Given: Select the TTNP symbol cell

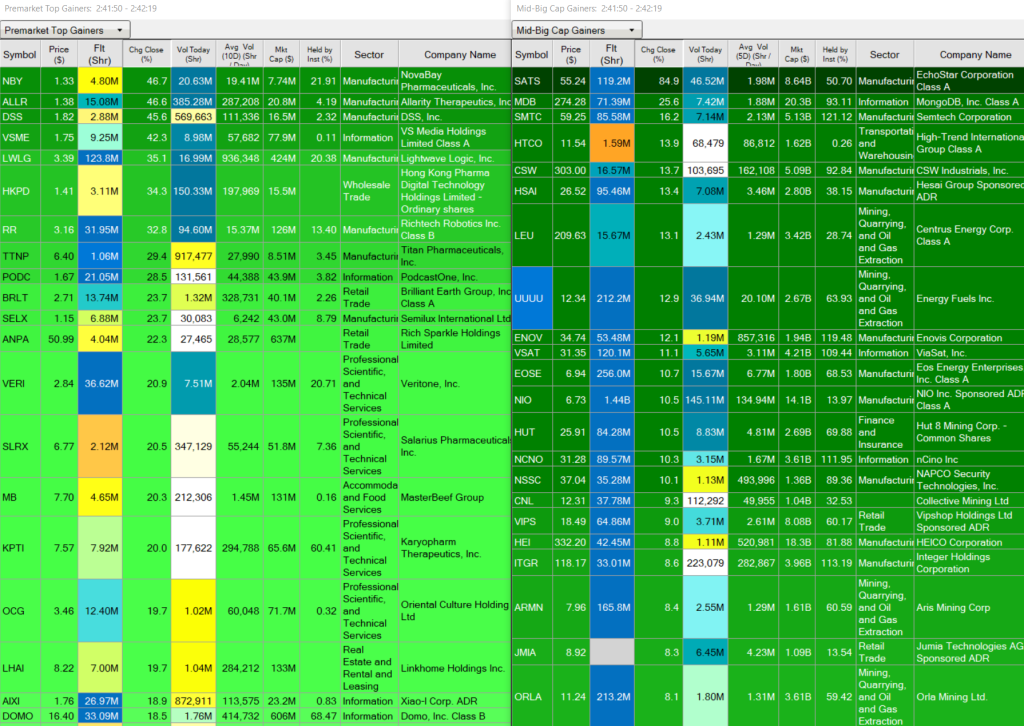Looking at the screenshot, I should (20, 256).
